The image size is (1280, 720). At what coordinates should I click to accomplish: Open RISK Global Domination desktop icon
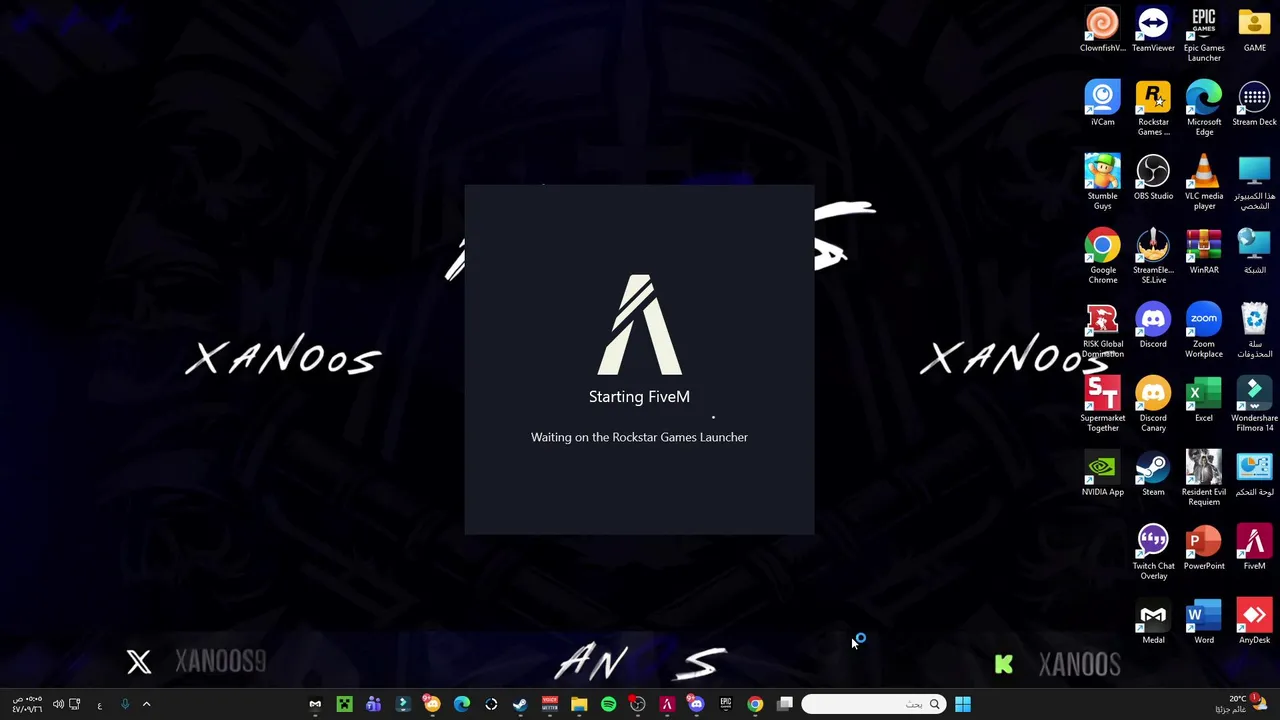point(1102,331)
